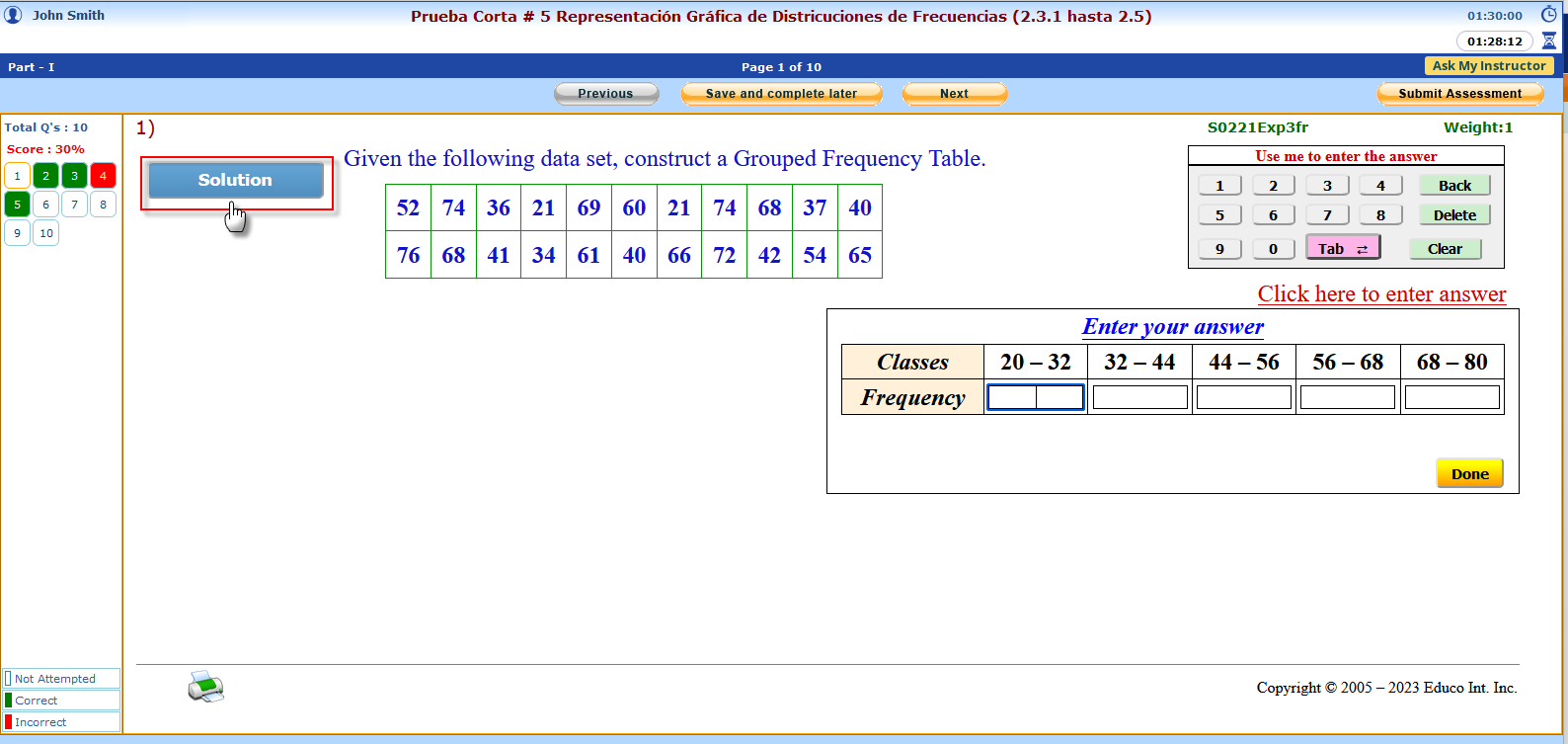Click Save and complete later
Viewport: 1568px width, 744px height.
[x=781, y=94]
